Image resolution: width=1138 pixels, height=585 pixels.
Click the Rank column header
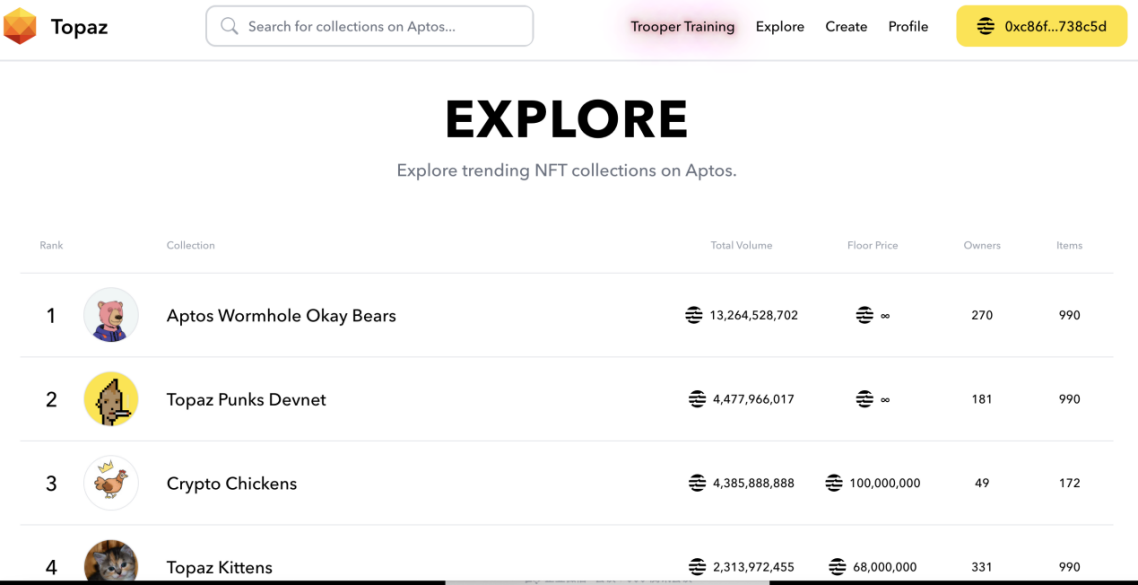click(x=52, y=245)
